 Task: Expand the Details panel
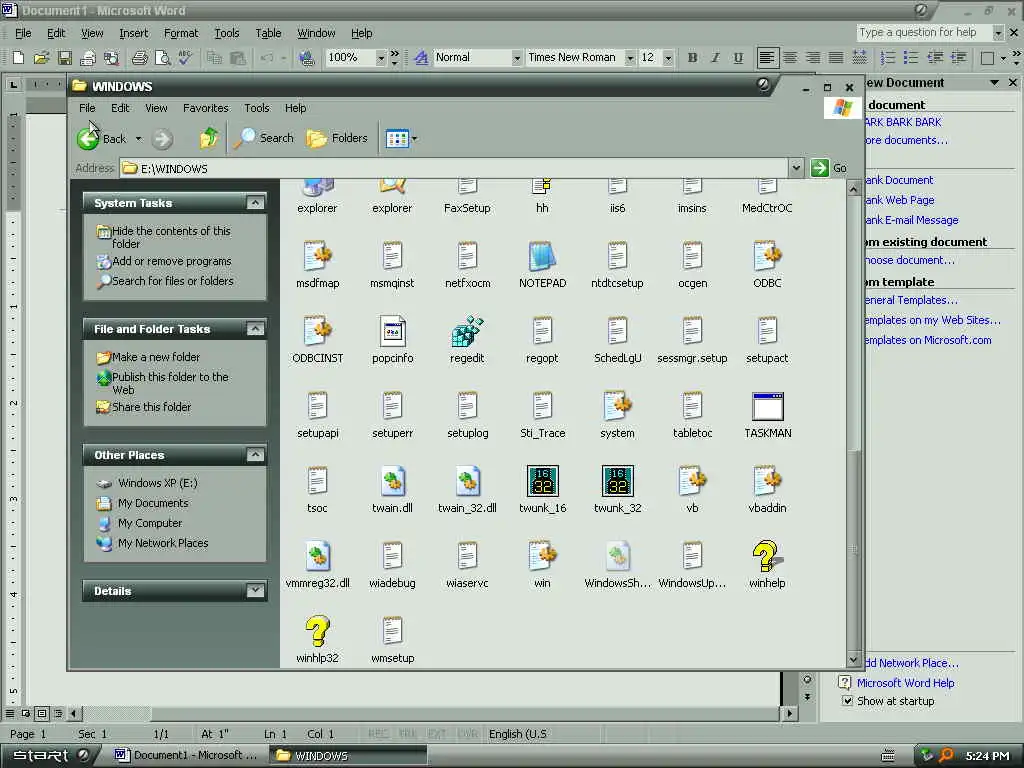(255, 590)
